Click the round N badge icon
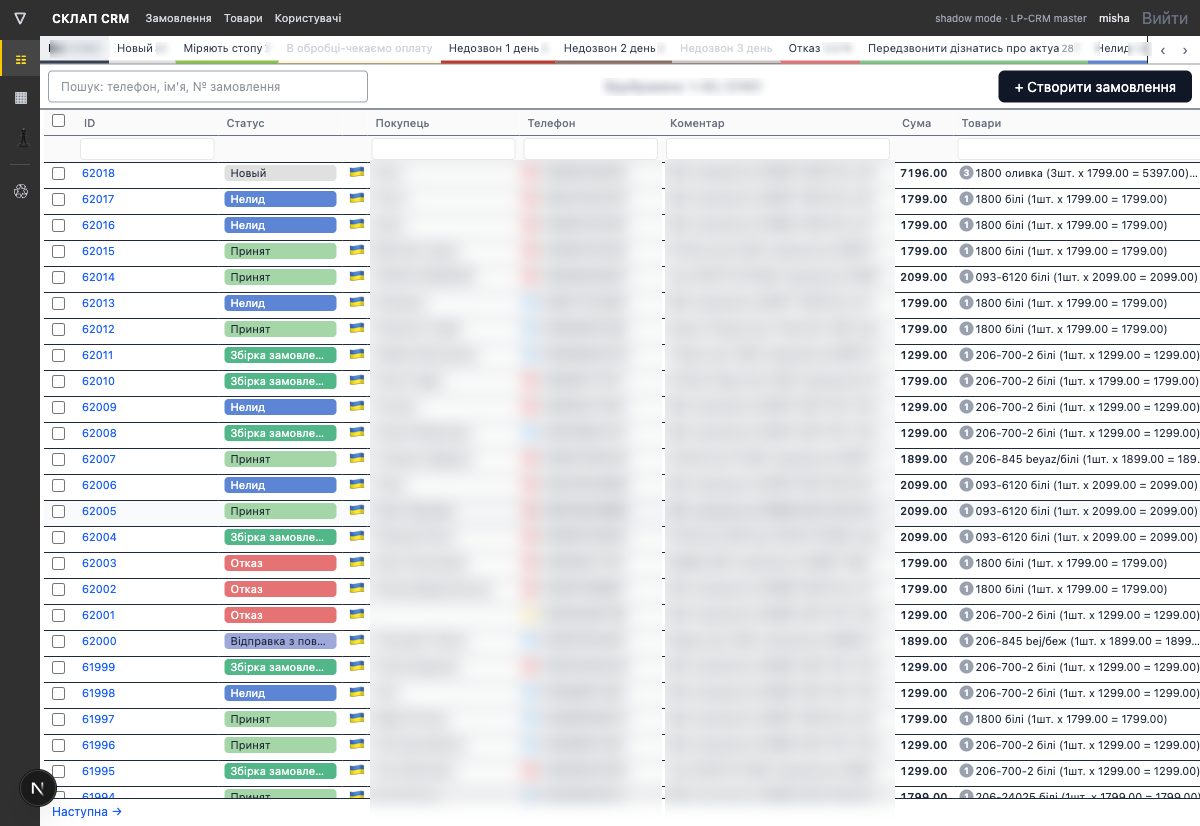This screenshot has width=1200, height=826. (x=38, y=788)
